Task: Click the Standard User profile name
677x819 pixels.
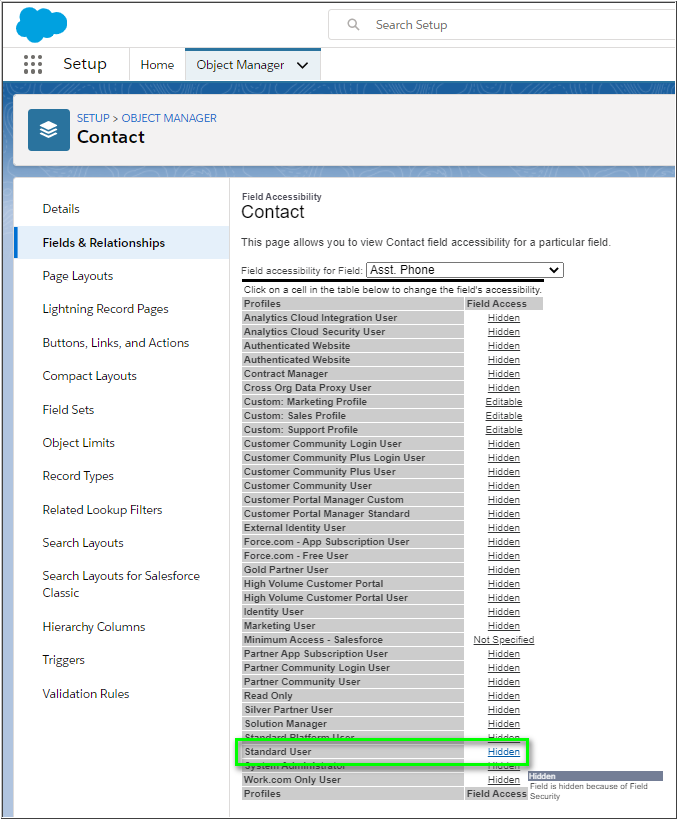Action: click(278, 752)
